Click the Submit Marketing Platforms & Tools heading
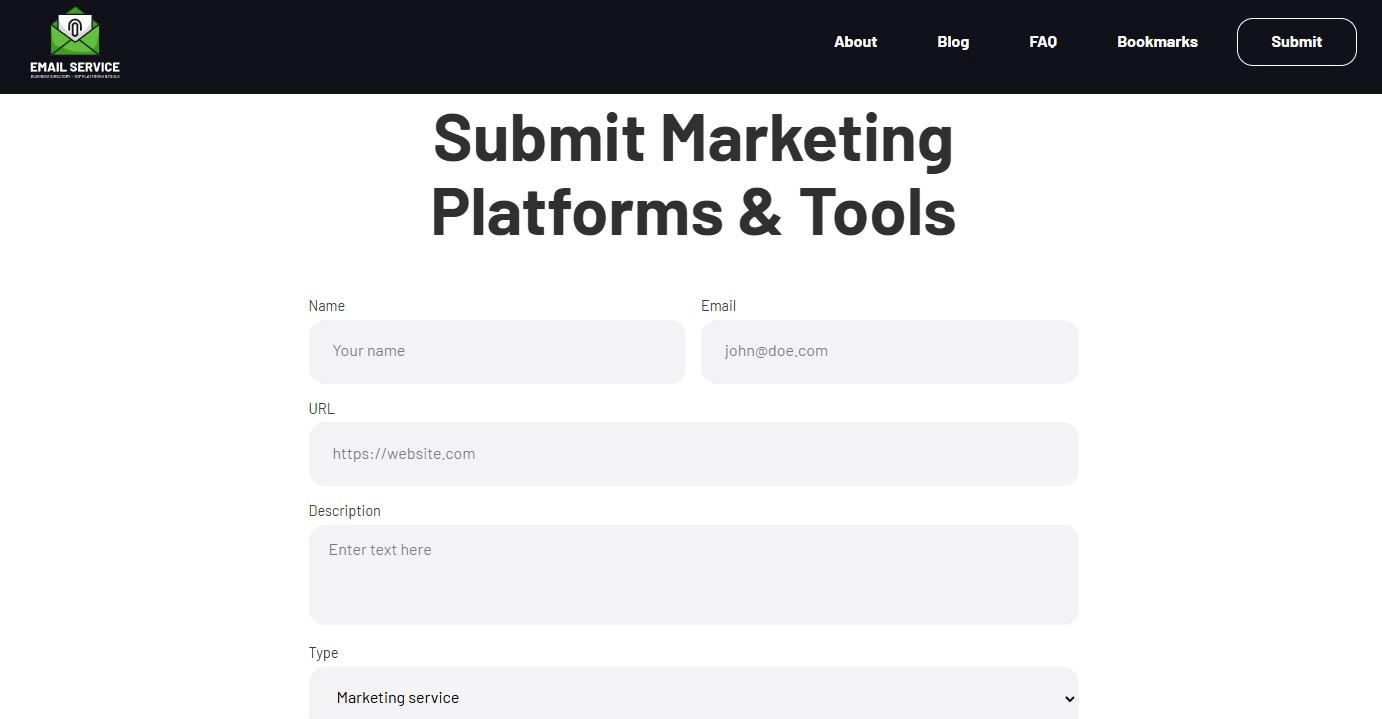 [693, 175]
